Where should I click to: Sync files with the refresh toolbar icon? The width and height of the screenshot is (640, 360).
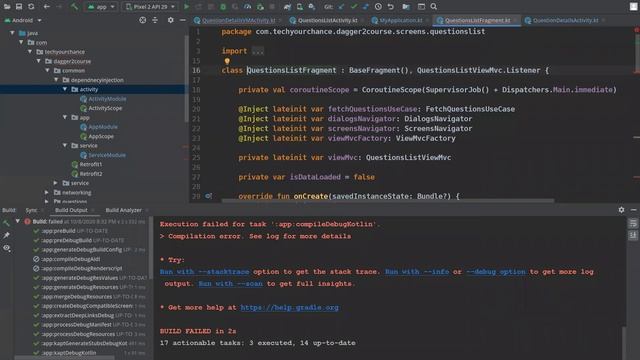[x=31, y=7]
